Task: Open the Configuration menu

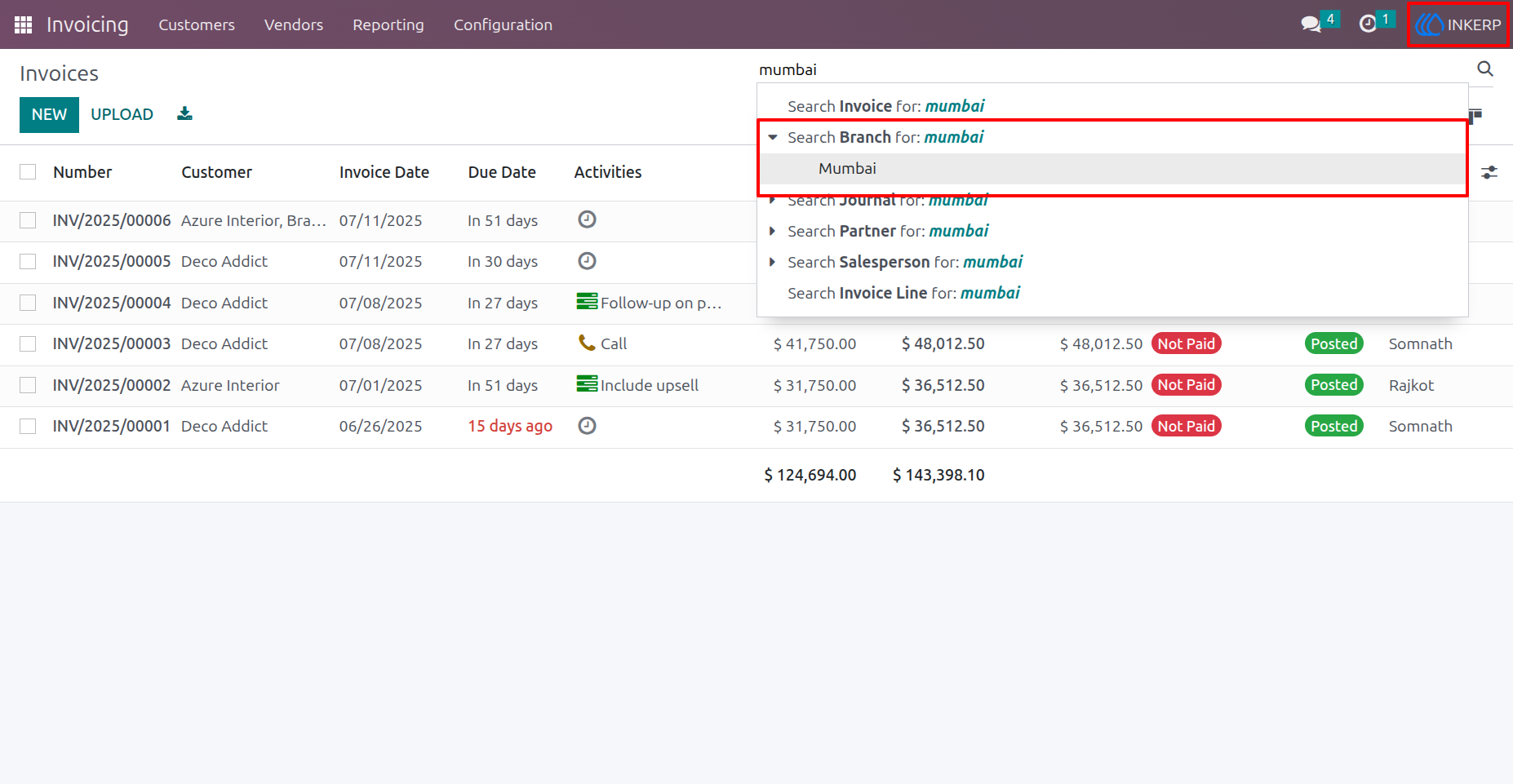Action: pos(503,24)
